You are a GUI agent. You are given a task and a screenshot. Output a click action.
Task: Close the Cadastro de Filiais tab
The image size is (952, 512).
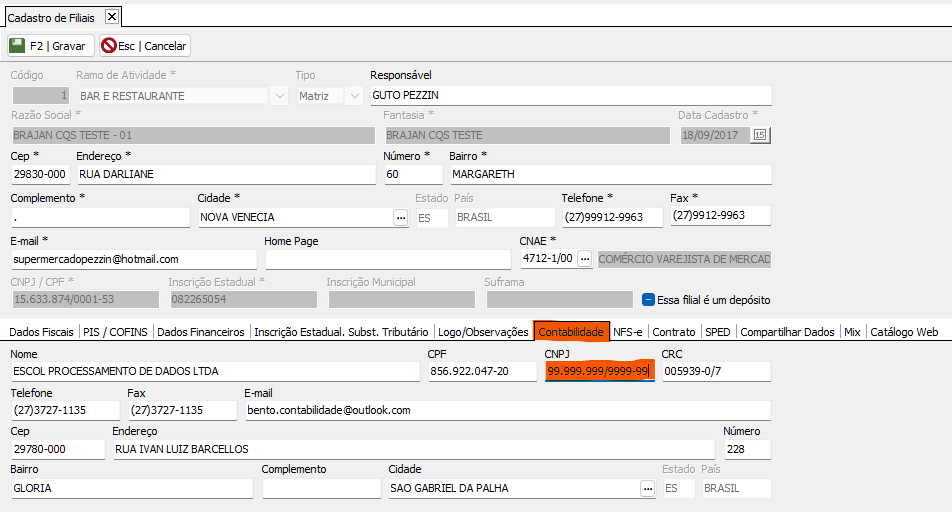(x=112, y=16)
